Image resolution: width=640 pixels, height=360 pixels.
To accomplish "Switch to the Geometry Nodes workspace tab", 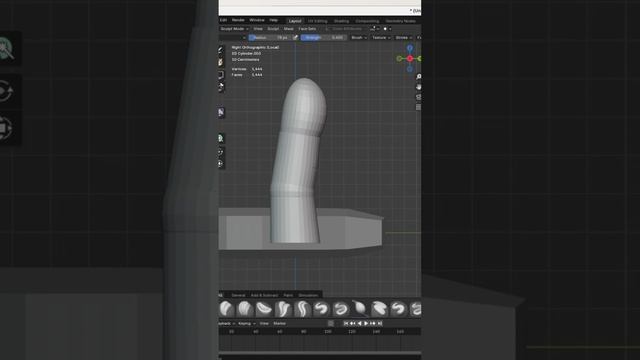I will [x=400, y=21].
